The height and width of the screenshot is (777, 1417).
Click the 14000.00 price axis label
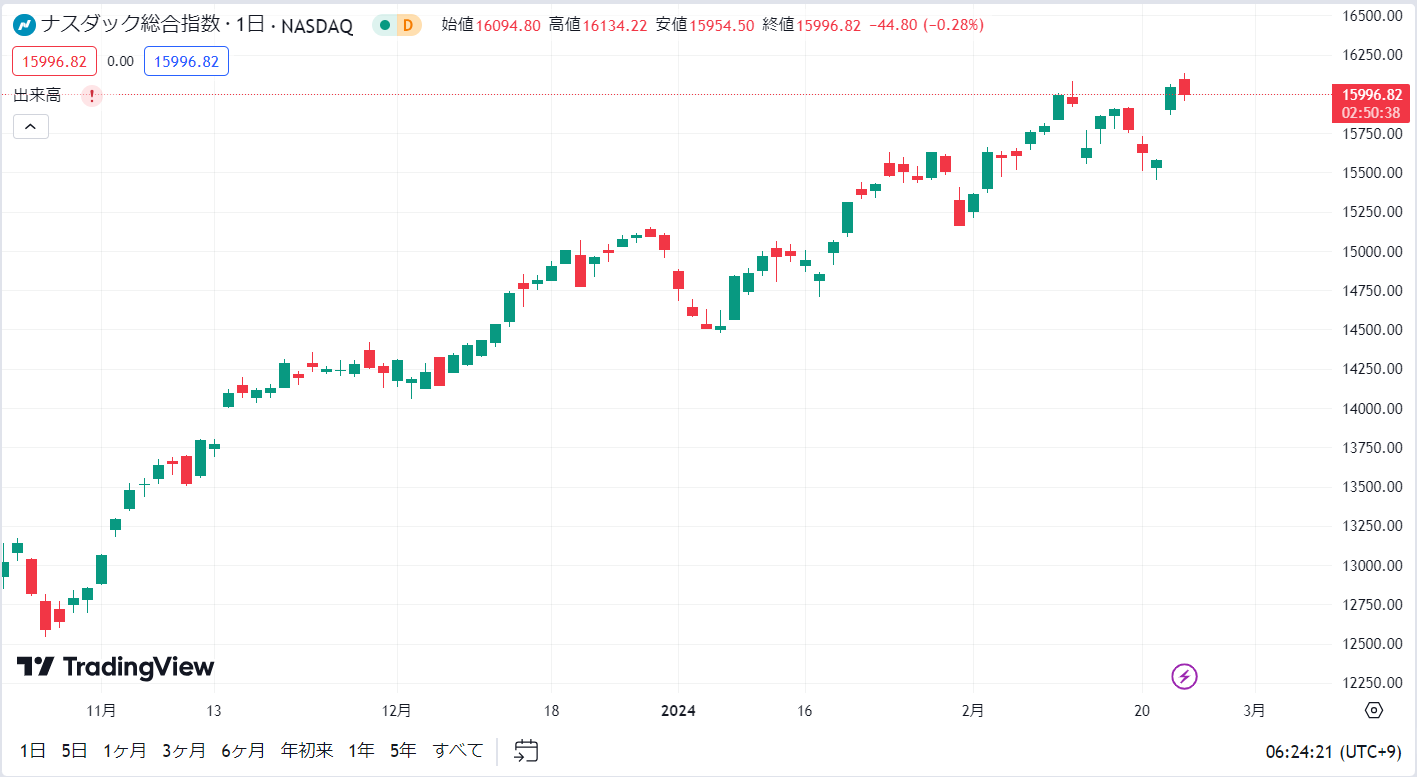[1373, 408]
